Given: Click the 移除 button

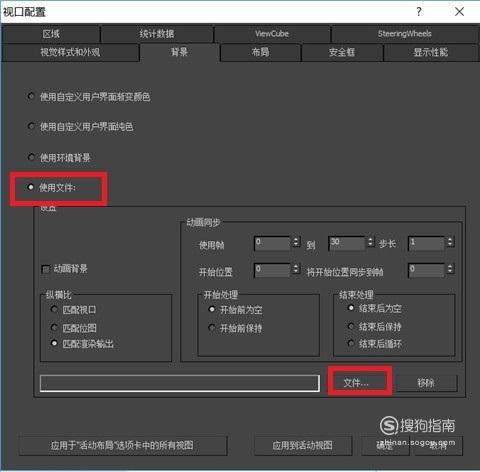Looking at the screenshot, I should coord(426,383).
